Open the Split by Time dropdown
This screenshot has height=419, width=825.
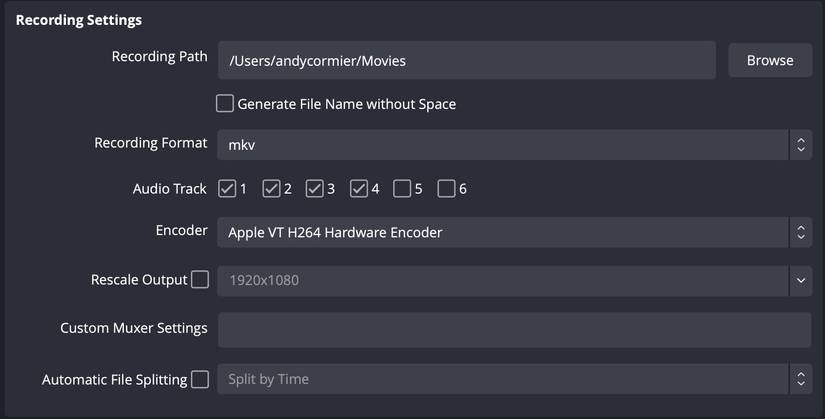click(502, 379)
